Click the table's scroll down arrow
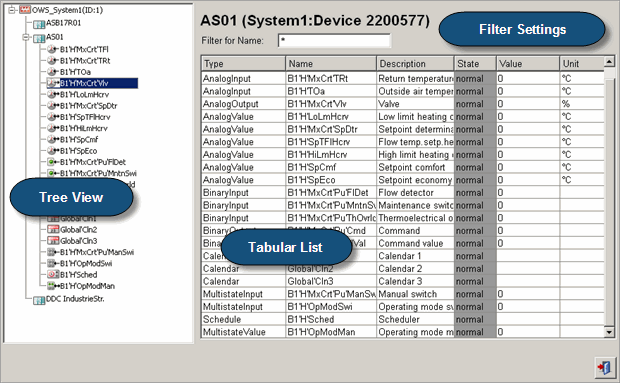Image resolution: width=620 pixels, height=383 pixels. pos(609,332)
